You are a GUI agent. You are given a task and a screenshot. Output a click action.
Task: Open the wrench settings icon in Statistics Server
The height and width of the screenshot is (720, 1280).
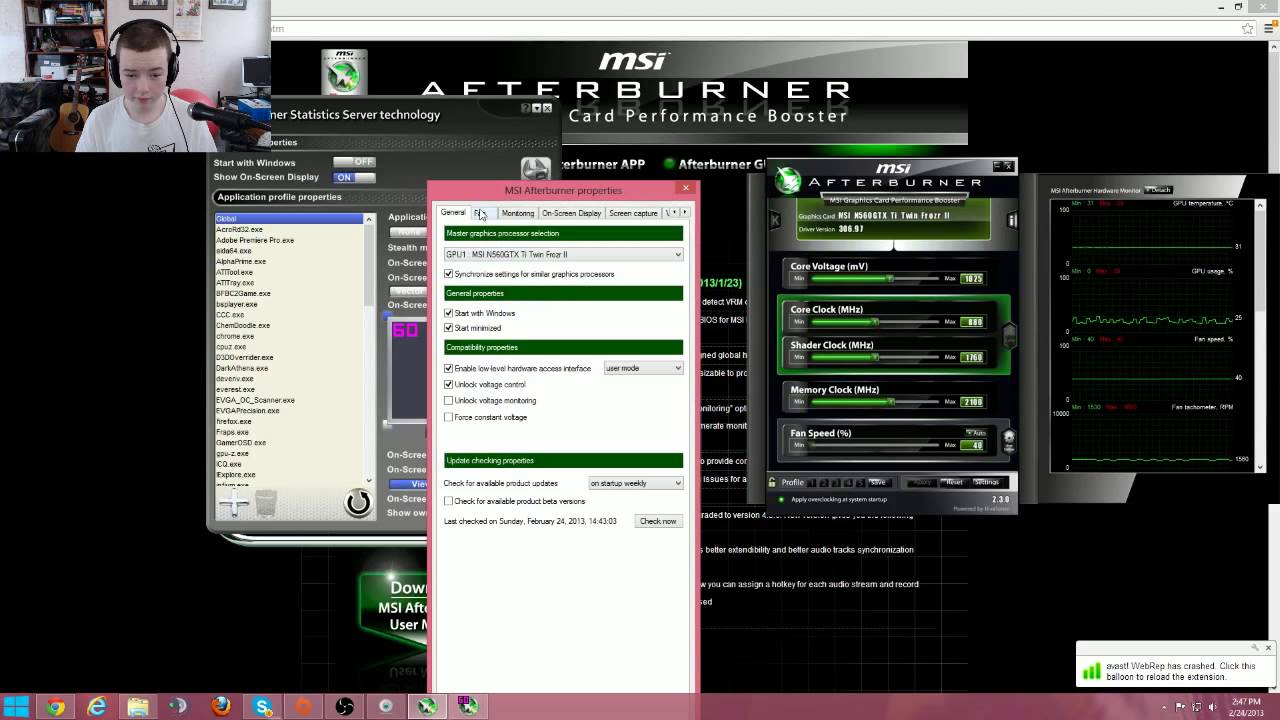click(536, 167)
